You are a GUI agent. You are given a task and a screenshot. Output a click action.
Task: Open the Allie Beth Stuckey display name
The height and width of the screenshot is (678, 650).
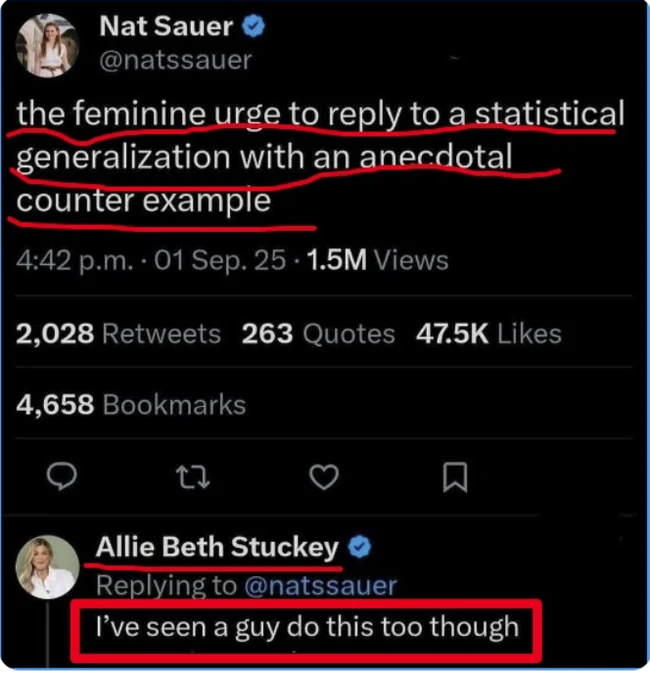tap(217, 547)
